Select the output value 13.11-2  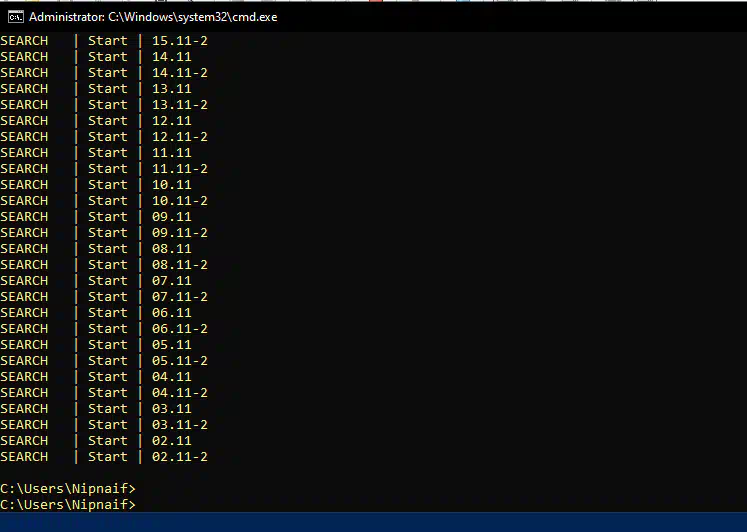pos(180,105)
